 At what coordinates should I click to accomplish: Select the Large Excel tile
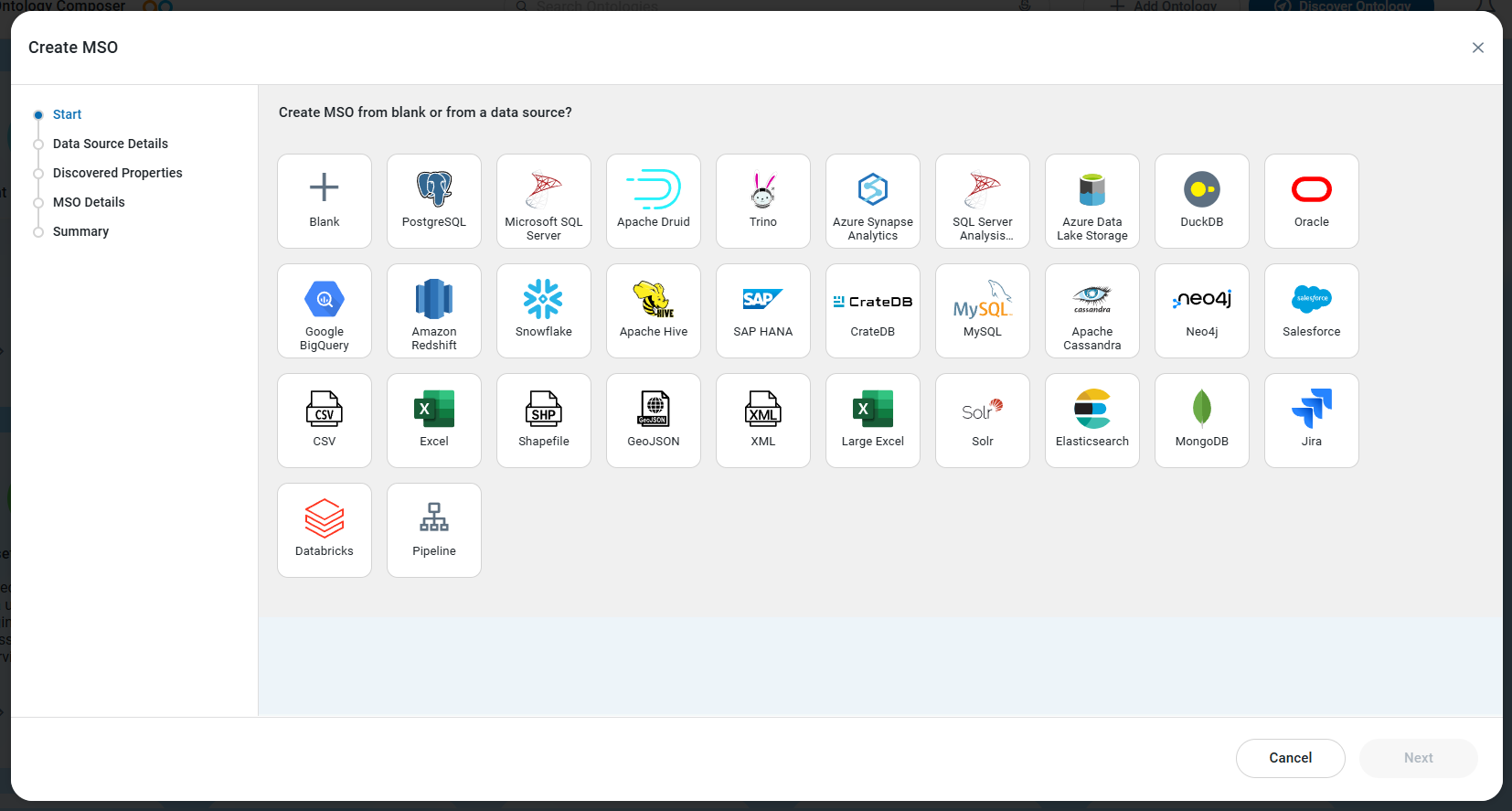[873, 421]
